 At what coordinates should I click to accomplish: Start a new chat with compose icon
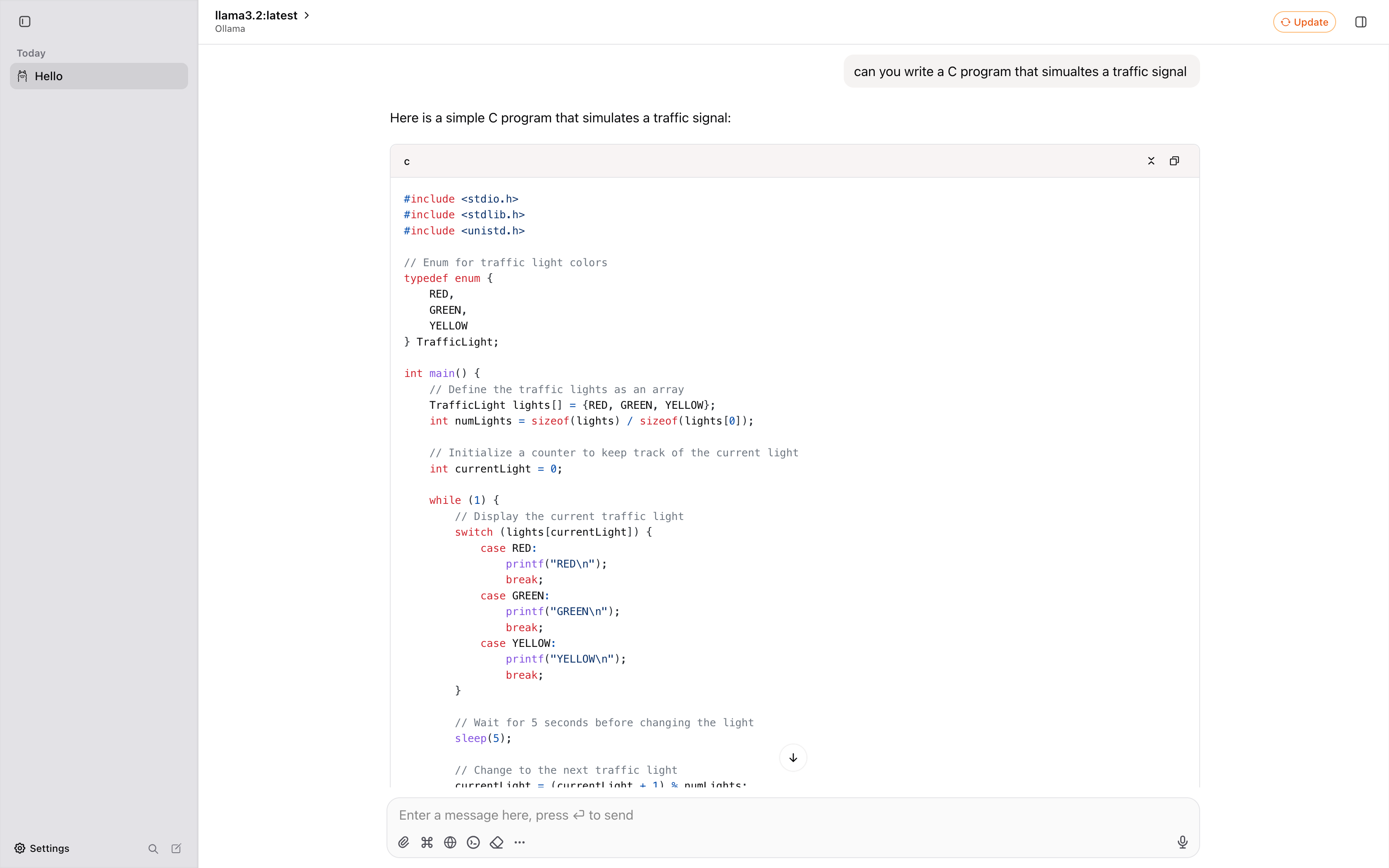coord(176,849)
